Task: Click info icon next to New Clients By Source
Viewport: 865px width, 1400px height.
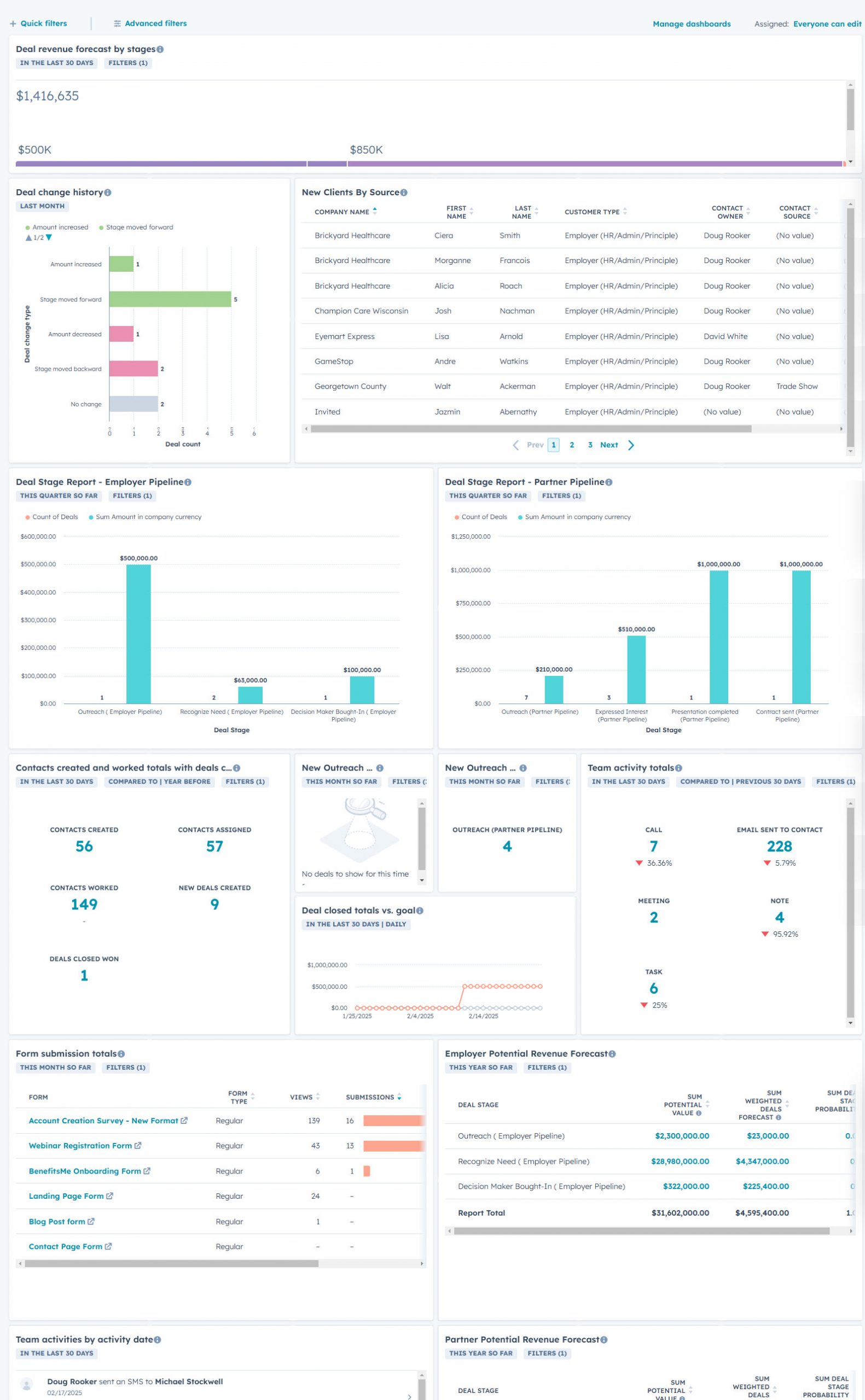Action: pyautogui.click(x=404, y=192)
